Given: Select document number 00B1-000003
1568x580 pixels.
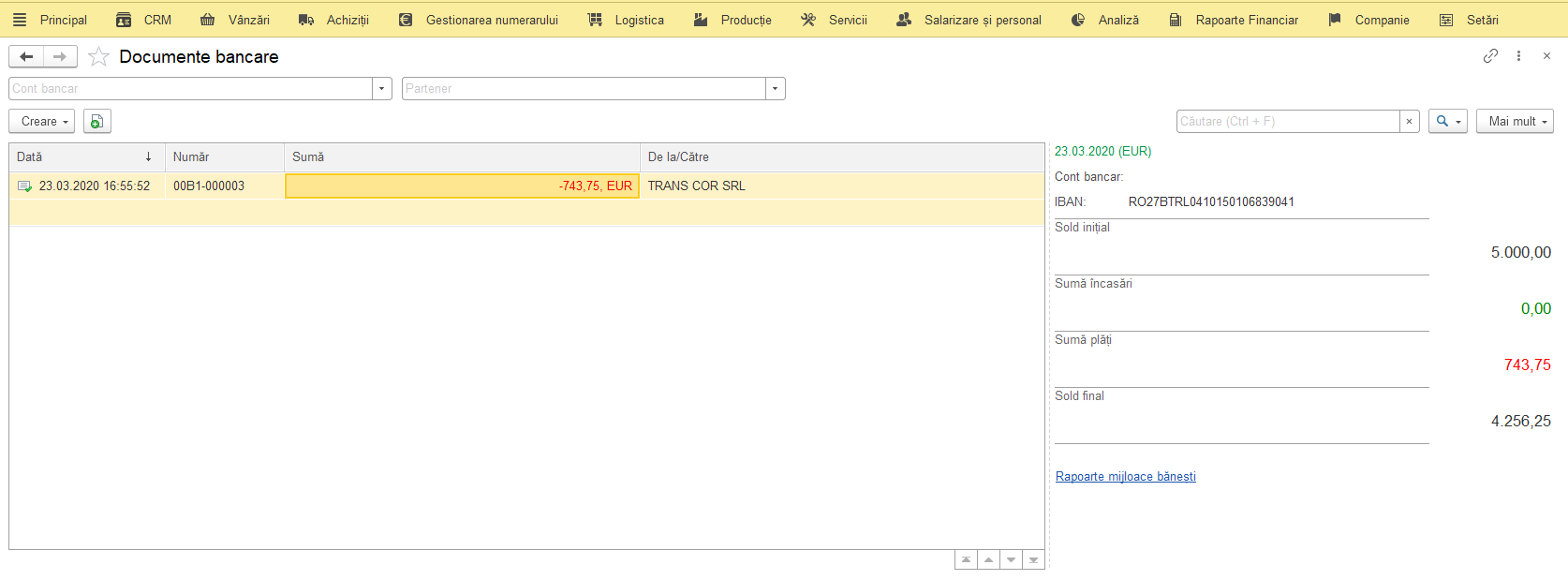Looking at the screenshot, I should pyautogui.click(x=225, y=186).
